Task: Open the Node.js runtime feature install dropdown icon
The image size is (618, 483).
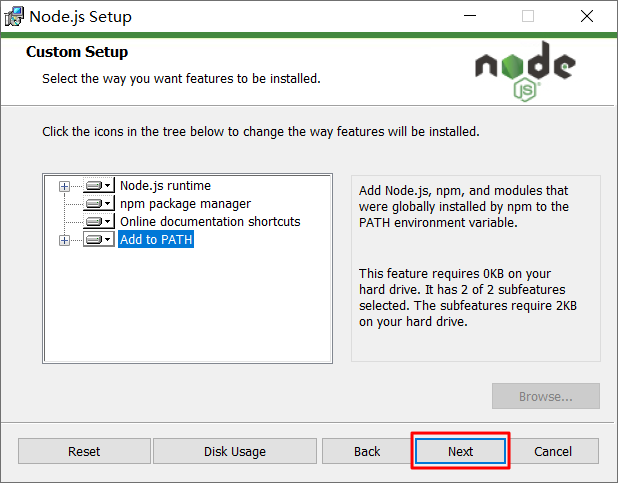Action: [x=99, y=185]
